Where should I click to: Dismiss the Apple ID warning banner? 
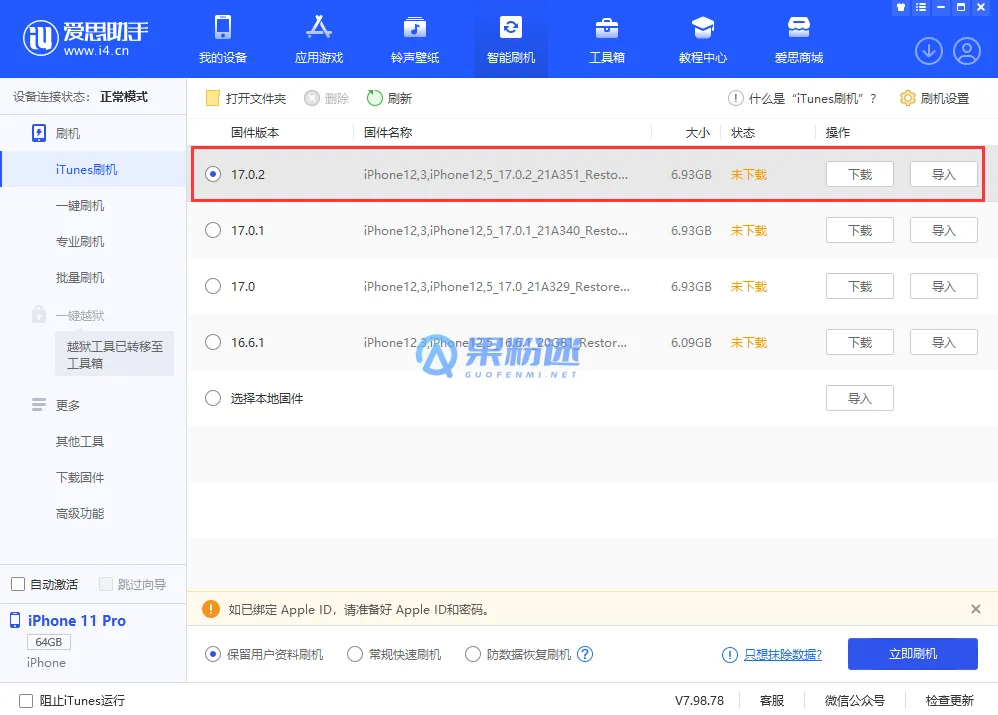pyautogui.click(x=975, y=610)
